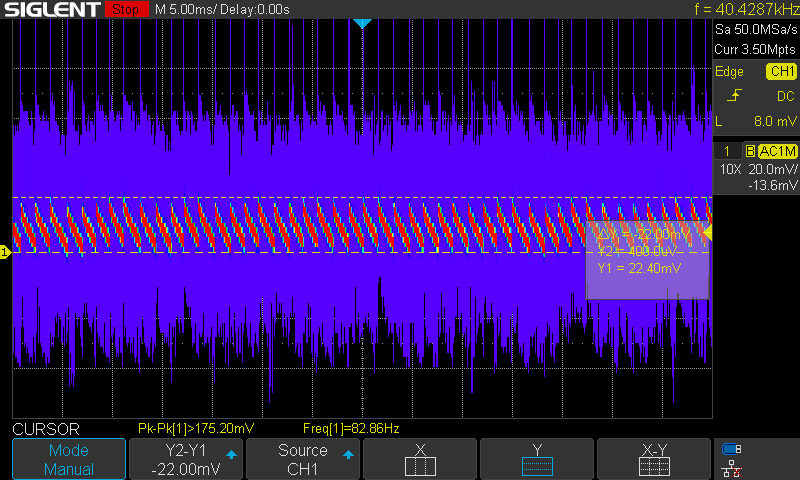Click the LAN network status icon
The width and height of the screenshot is (800, 480).
732,467
